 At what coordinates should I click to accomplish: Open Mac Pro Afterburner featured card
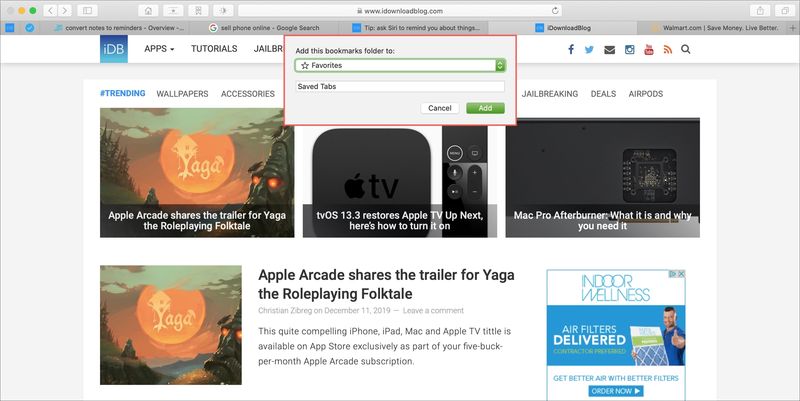pyautogui.click(x=603, y=178)
